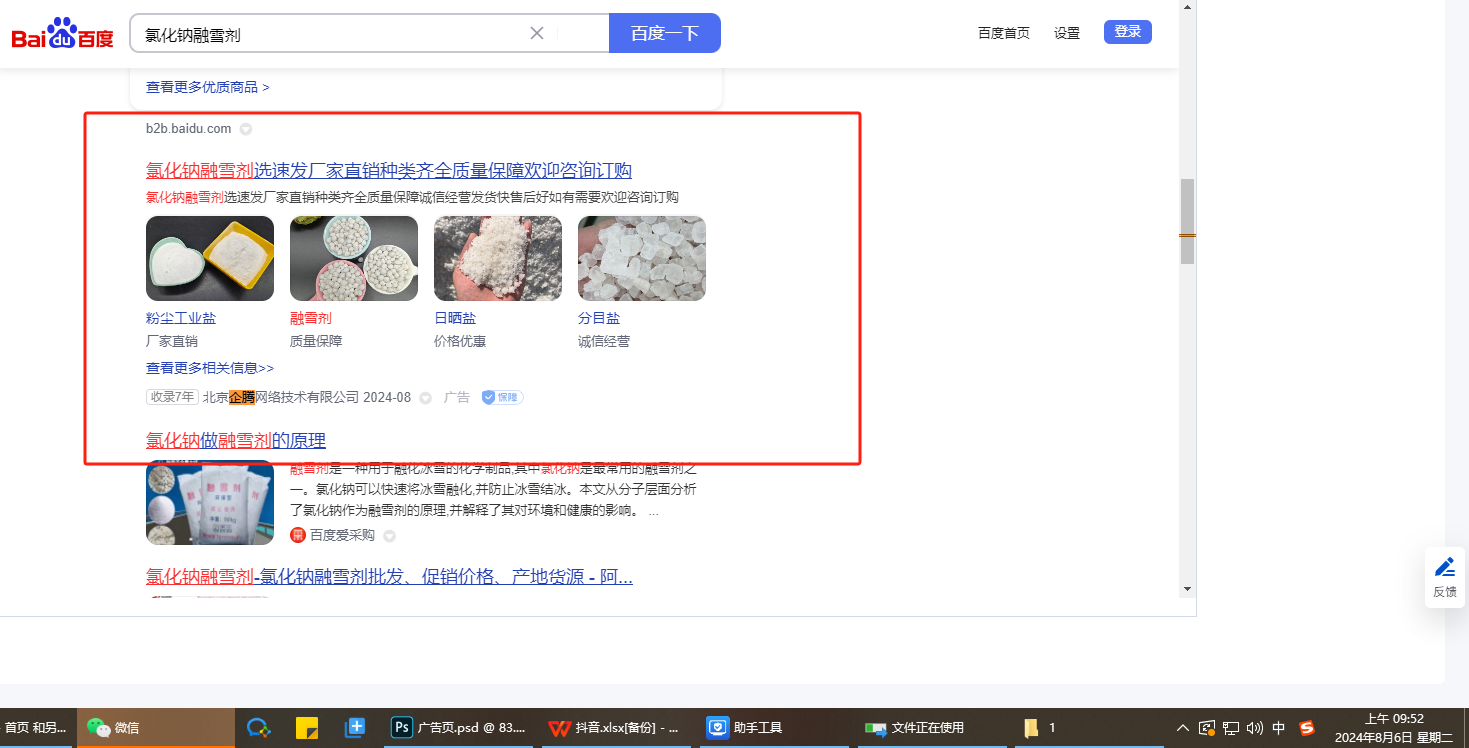The height and width of the screenshot is (748, 1469).
Task: Open 设置 settings link
Action: pos(1067,33)
